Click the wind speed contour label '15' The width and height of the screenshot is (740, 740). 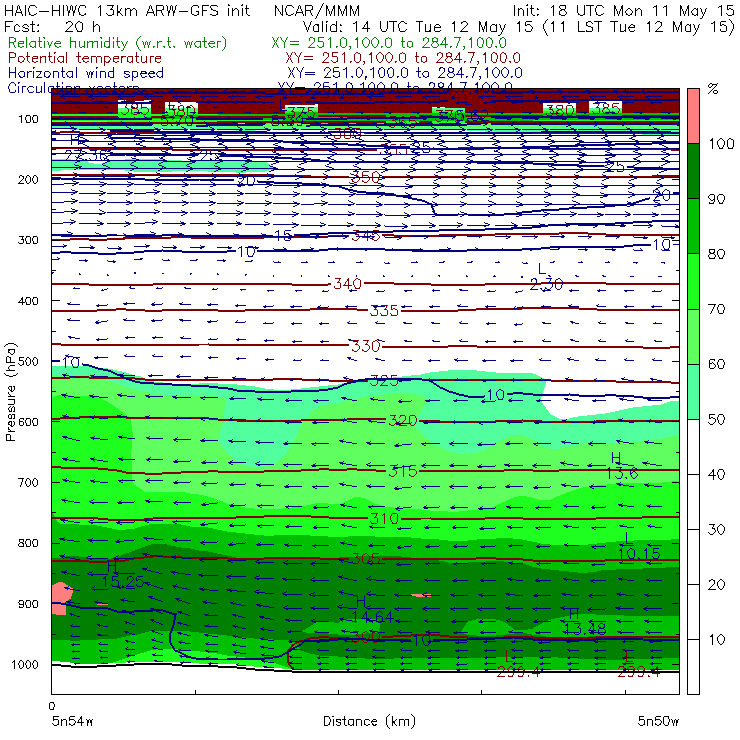click(283, 235)
